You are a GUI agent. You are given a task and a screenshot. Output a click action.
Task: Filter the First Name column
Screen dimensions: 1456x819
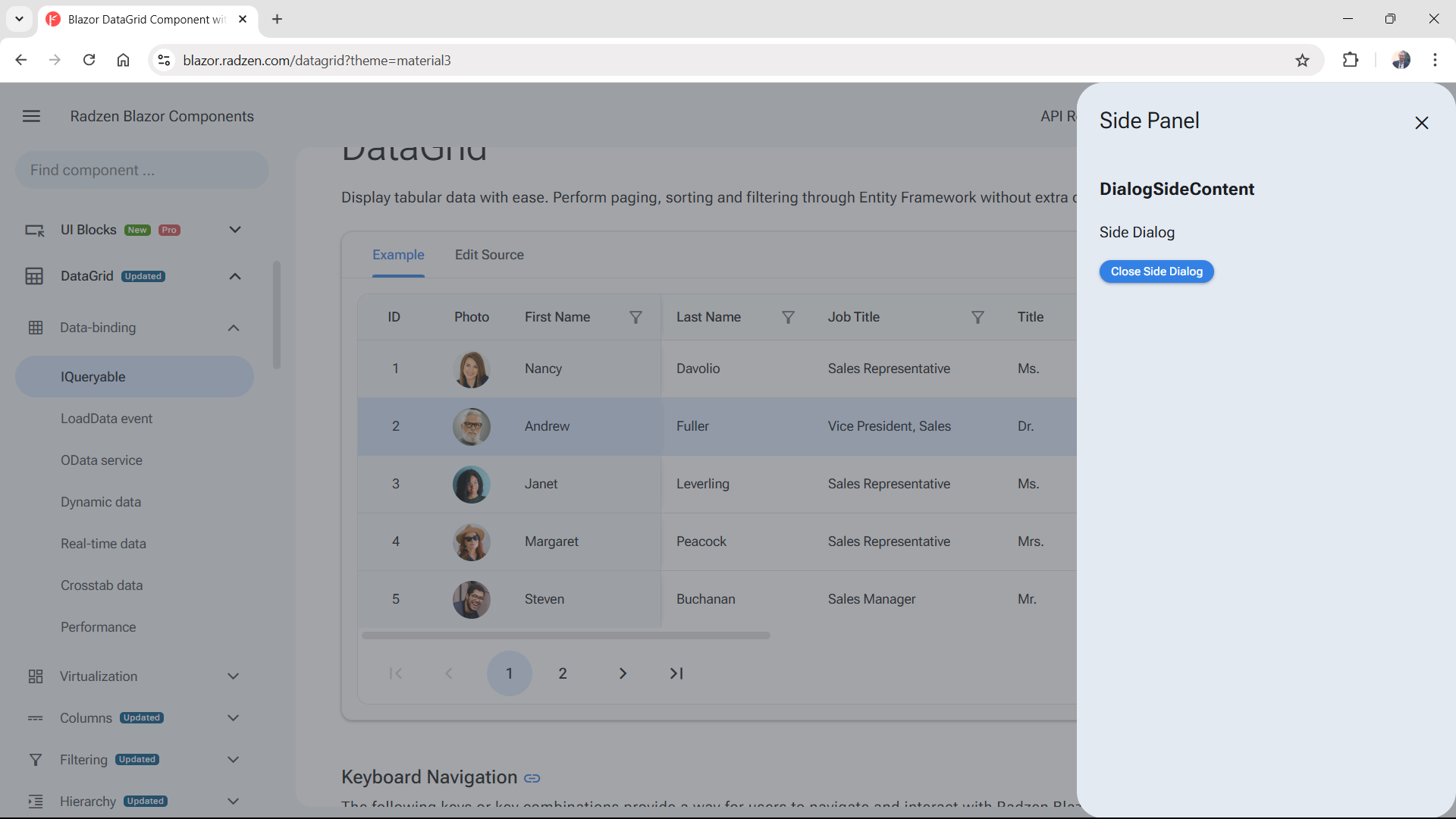click(635, 317)
